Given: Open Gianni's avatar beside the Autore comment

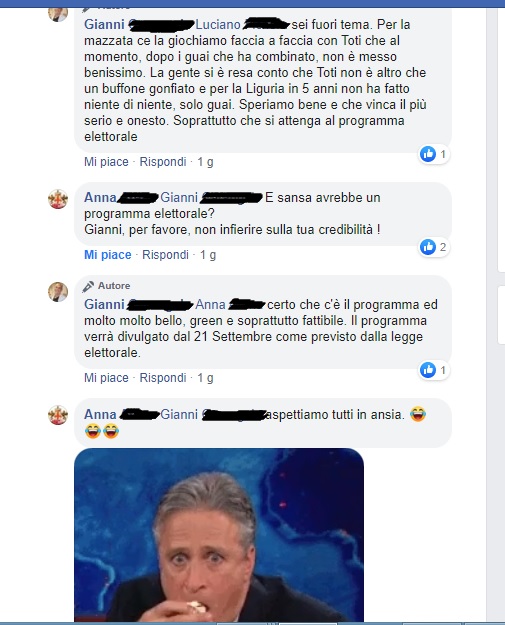Looking at the screenshot, I should [x=58, y=292].
